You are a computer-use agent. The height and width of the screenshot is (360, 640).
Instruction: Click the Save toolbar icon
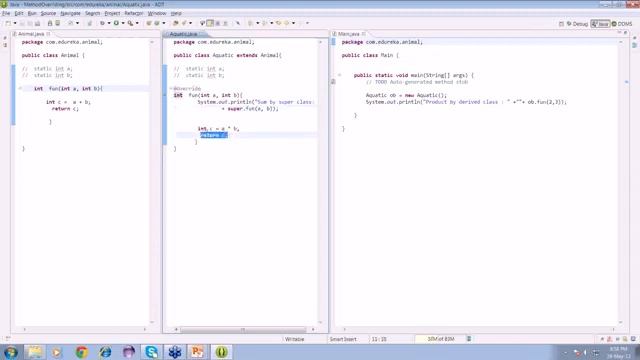pyautogui.click(x=22, y=23)
